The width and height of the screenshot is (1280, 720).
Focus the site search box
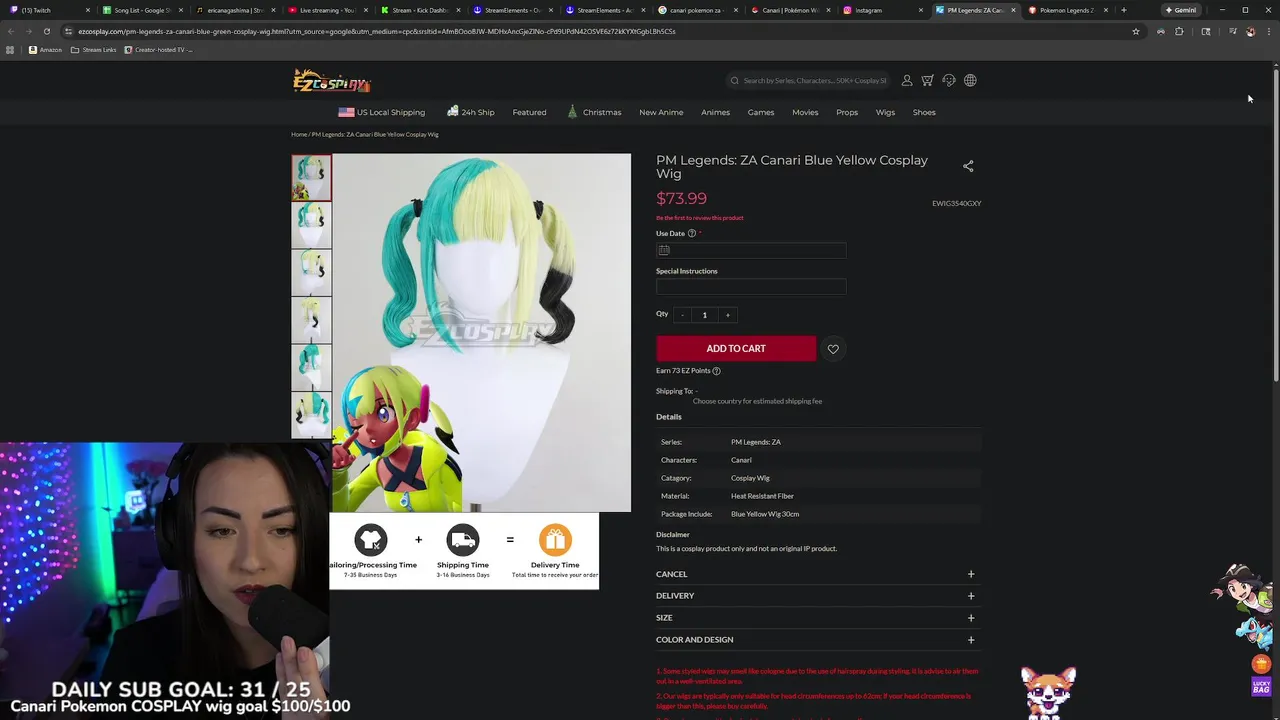coord(808,80)
